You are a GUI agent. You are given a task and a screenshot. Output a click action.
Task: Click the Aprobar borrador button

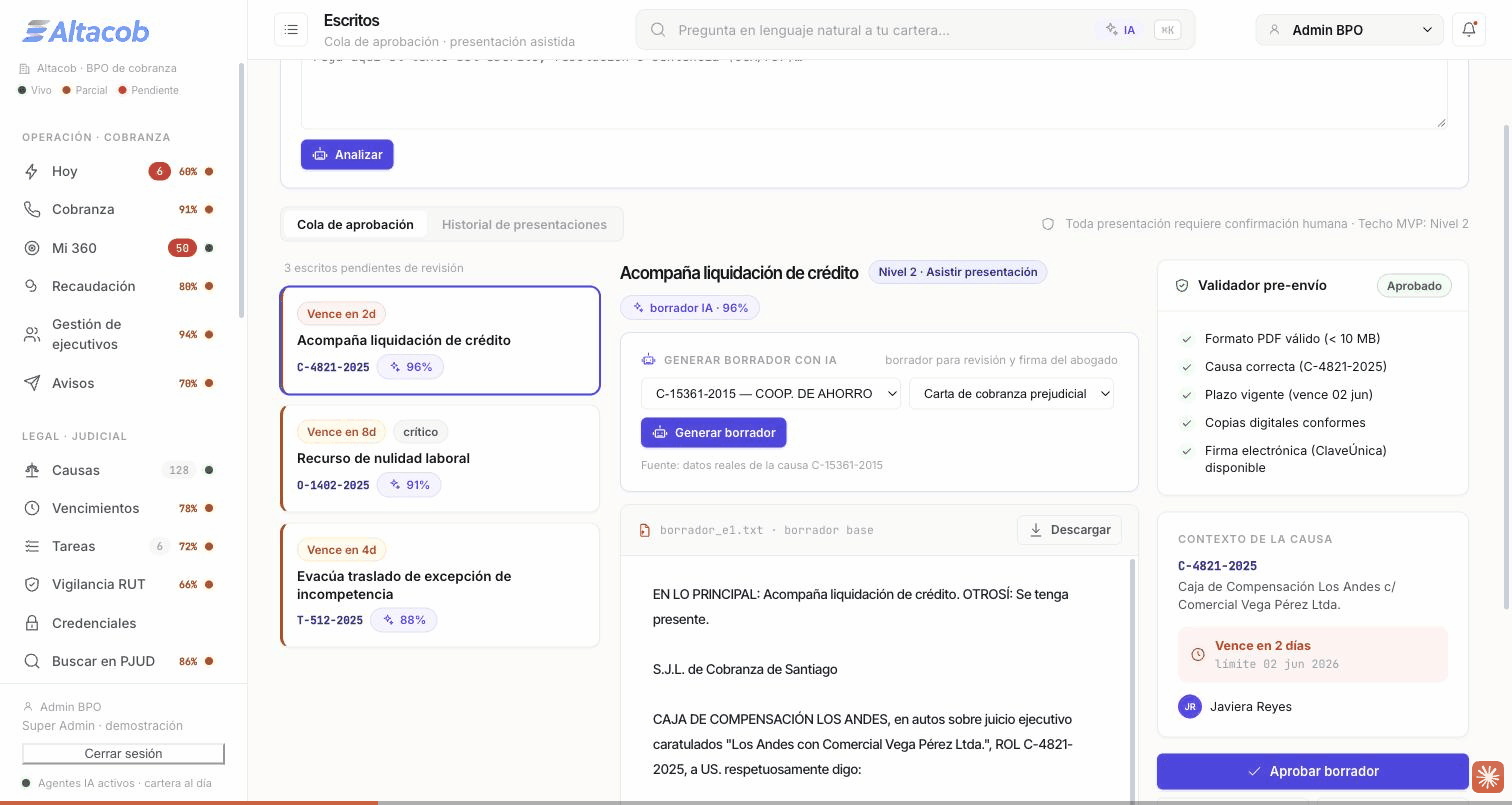1313,771
